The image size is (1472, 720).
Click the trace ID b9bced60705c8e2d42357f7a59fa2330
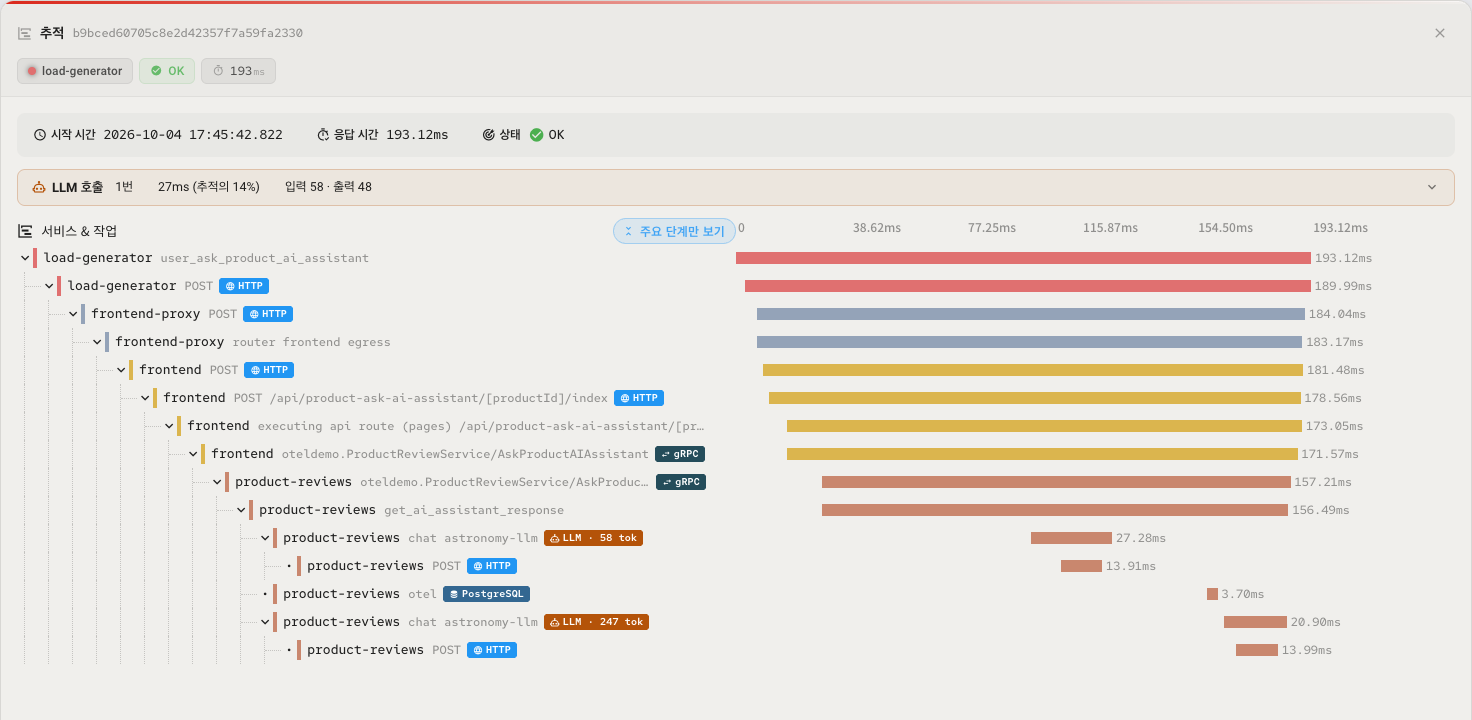point(188,33)
